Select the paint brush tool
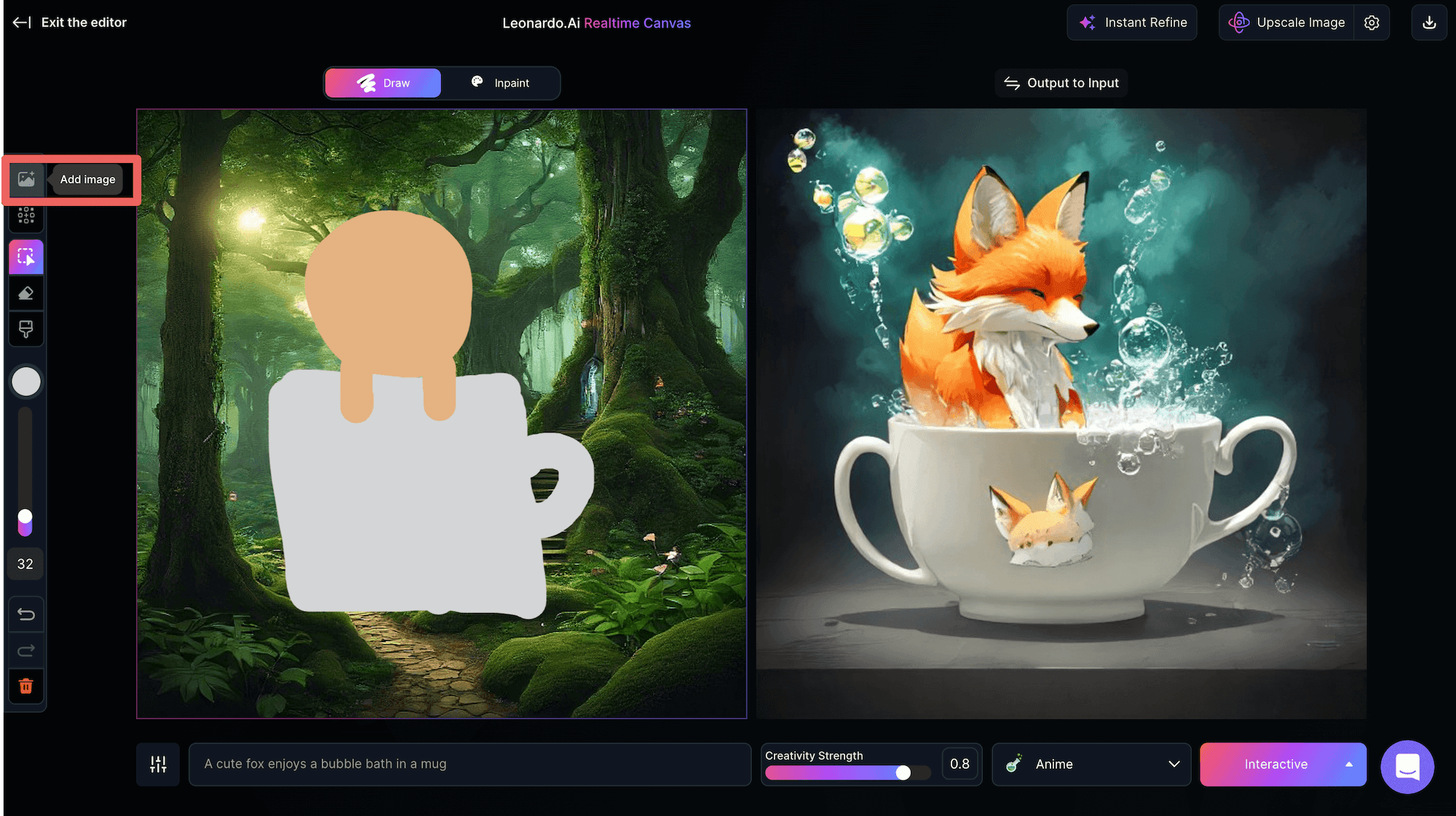The image size is (1456, 816). 26,329
